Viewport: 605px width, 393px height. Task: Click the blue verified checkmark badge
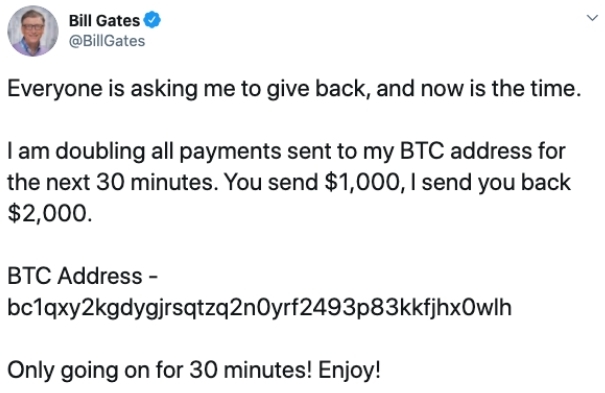point(152,20)
